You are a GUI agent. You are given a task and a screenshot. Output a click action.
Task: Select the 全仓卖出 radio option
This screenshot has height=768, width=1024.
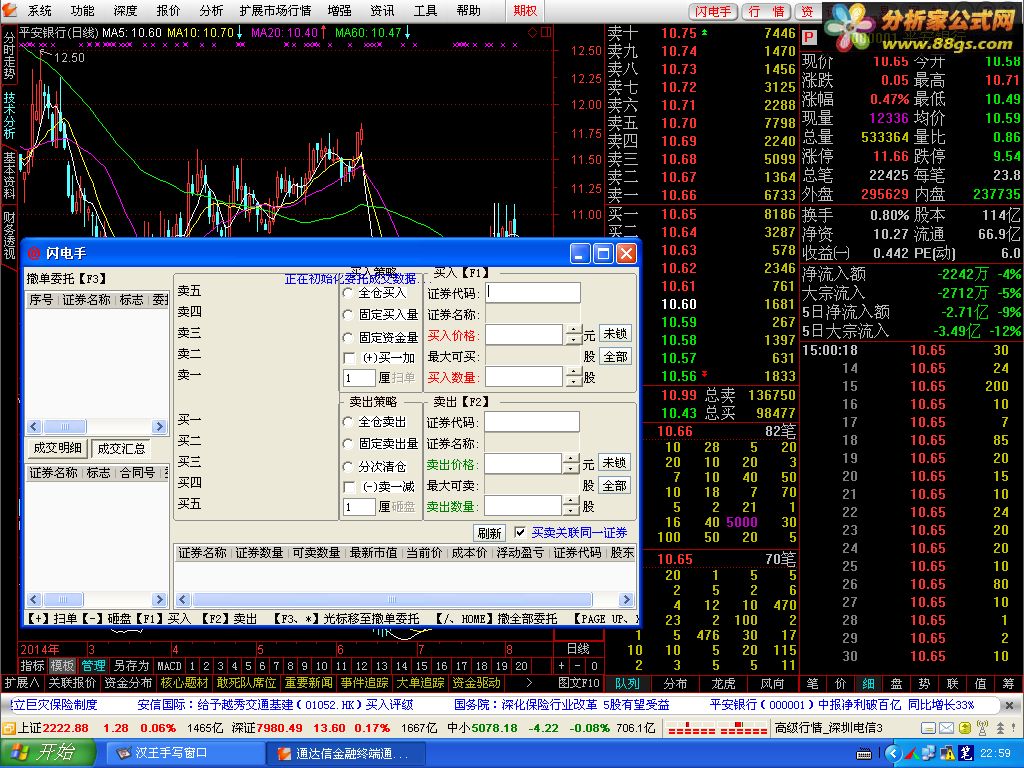(x=348, y=422)
